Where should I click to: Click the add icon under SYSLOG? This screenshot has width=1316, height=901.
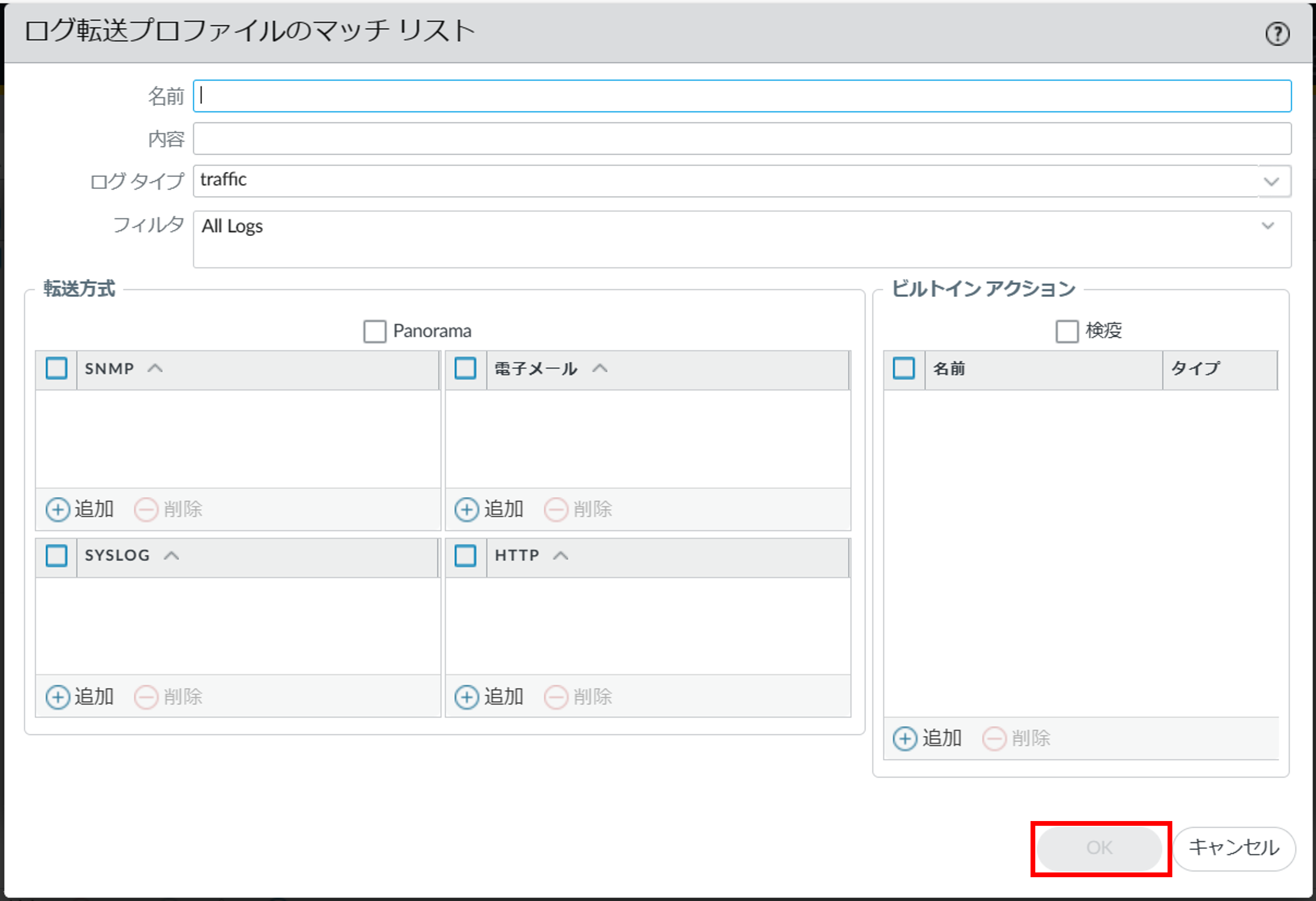pos(58,696)
